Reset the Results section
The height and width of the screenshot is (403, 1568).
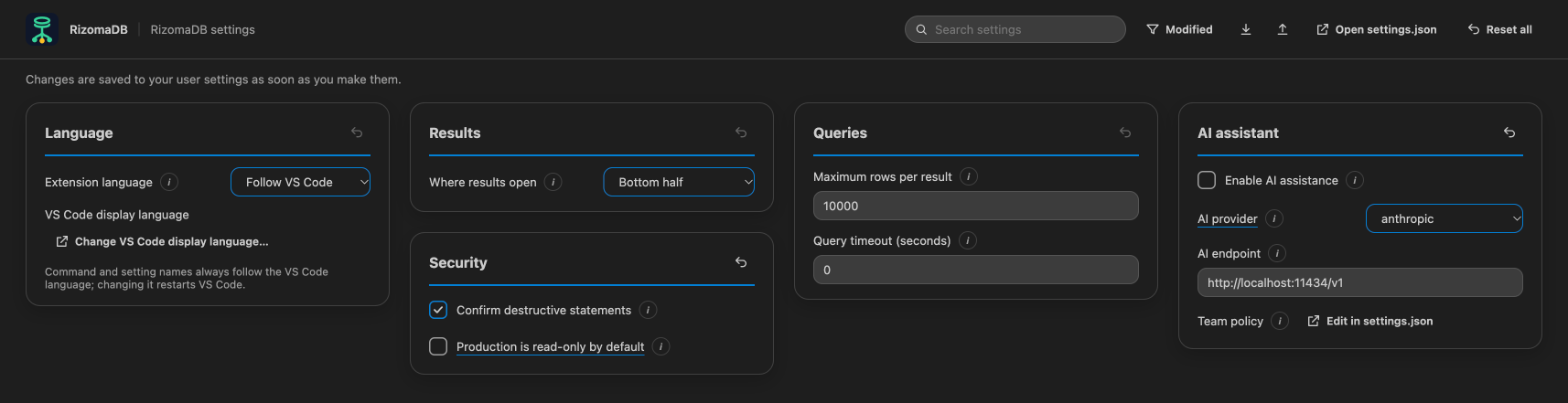pyautogui.click(x=741, y=133)
